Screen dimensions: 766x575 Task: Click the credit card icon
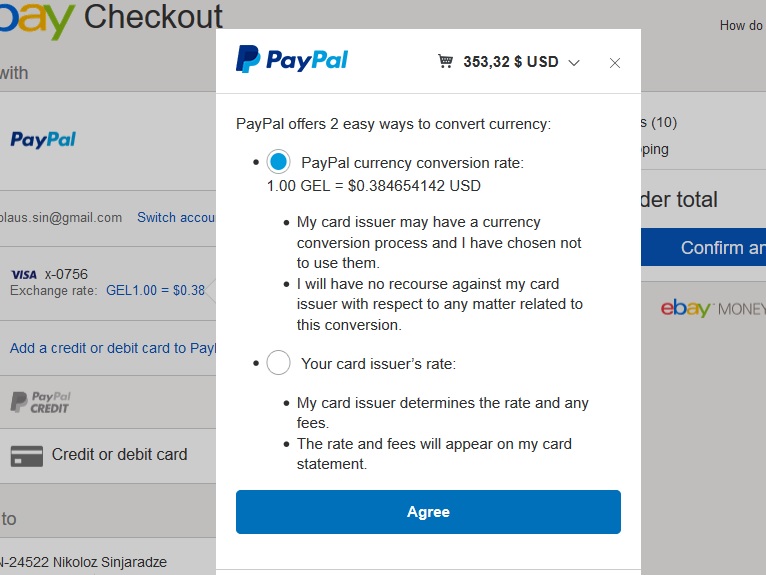[26, 456]
